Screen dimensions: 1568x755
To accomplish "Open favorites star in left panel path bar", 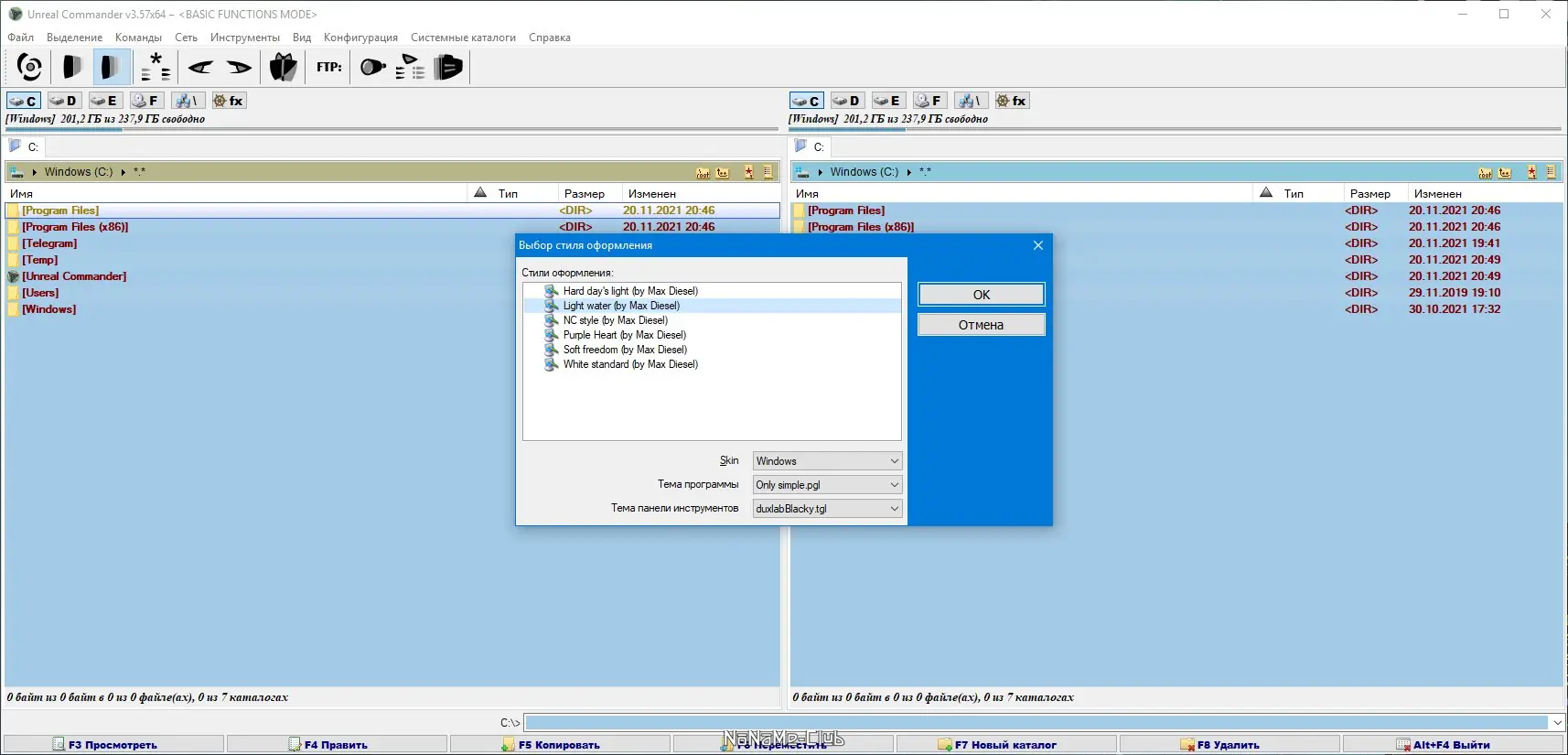I will click(749, 172).
